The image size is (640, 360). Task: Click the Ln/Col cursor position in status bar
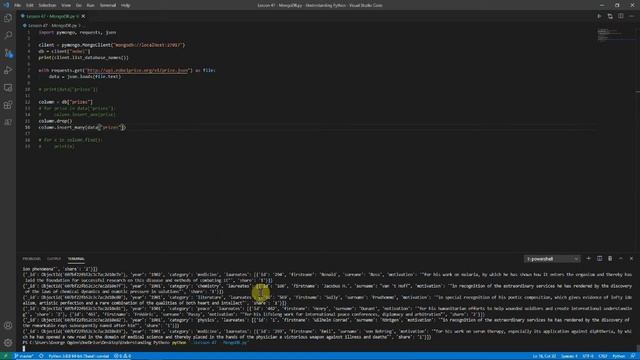click(544, 356)
